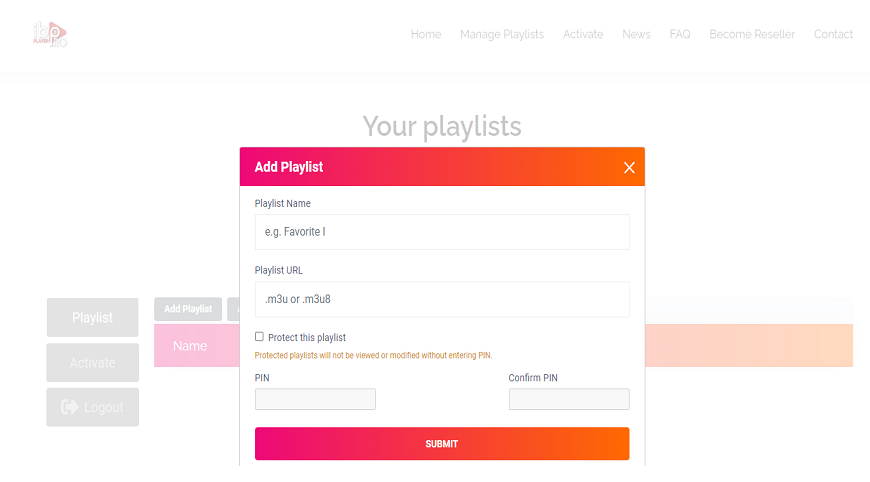Screen dimensions: 870x482
Task: Open Become Reseller page
Action: tap(752, 34)
